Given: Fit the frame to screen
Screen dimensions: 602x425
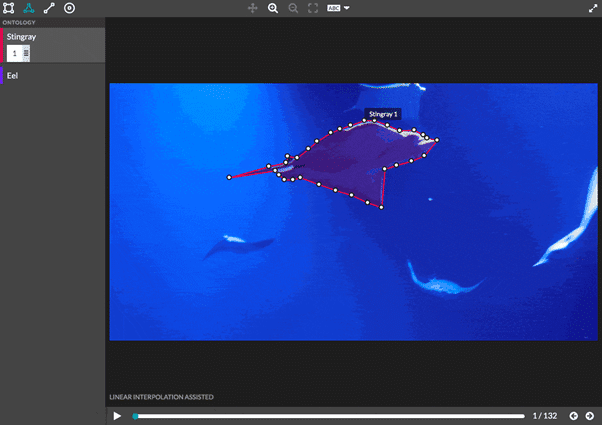Looking at the screenshot, I should point(313,8).
